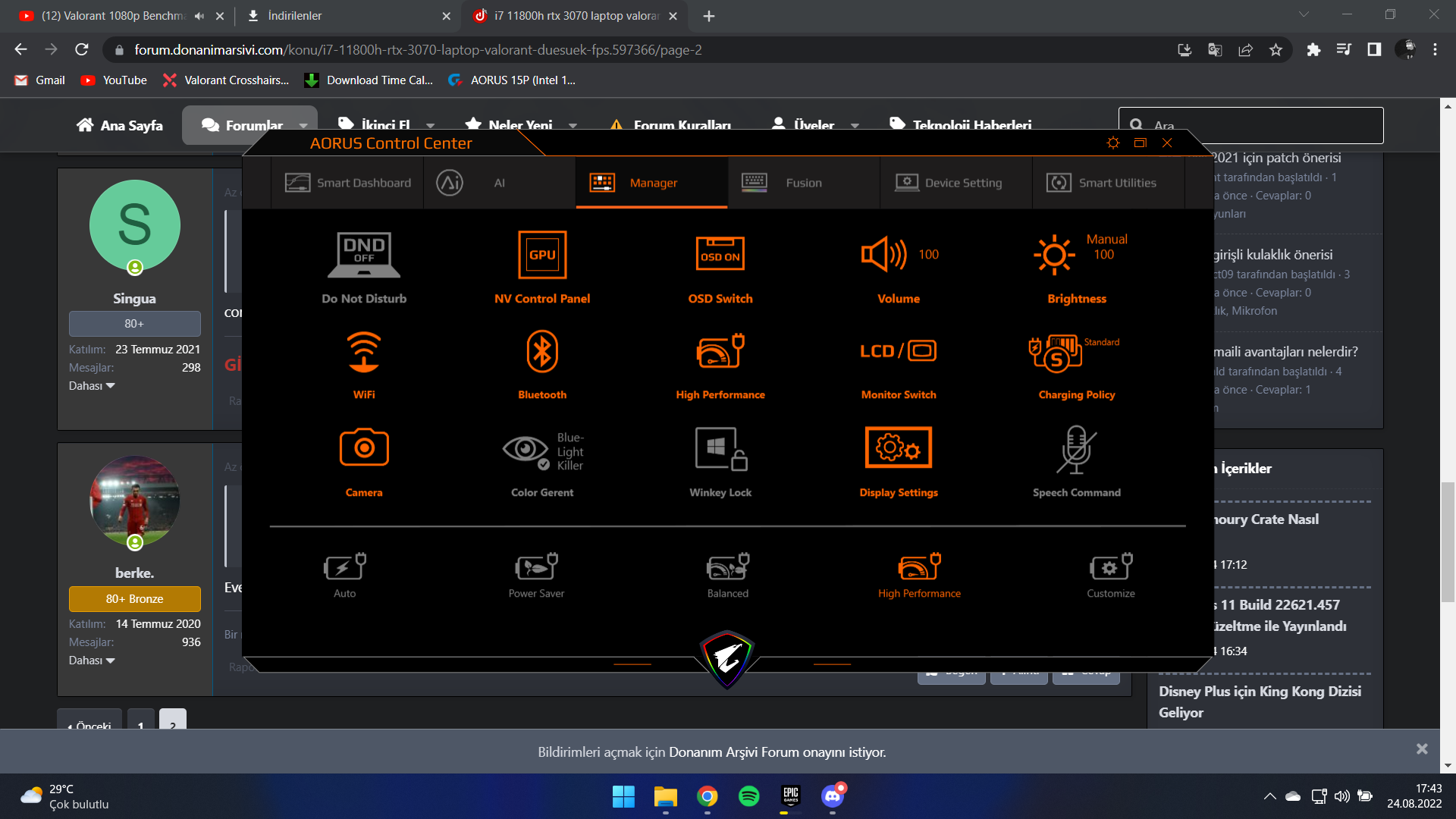
Task: Open the Disney Plus King Kong article
Action: coord(1260,701)
